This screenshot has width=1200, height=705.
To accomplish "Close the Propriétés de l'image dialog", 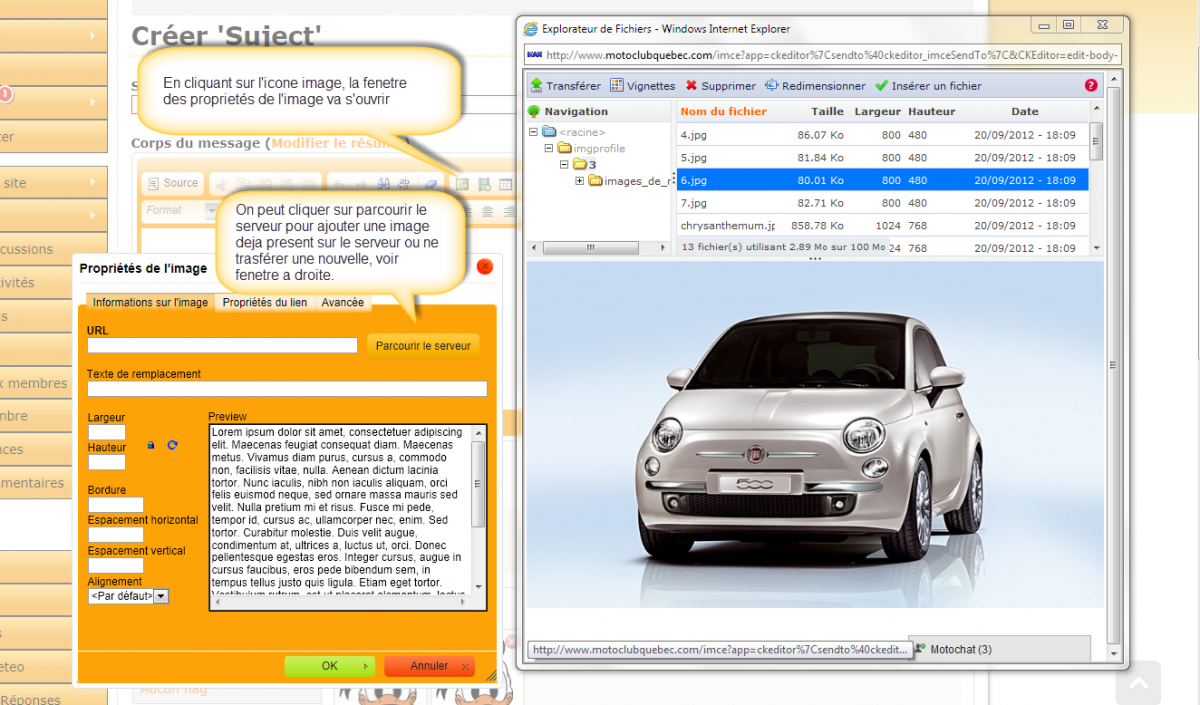I will [485, 267].
